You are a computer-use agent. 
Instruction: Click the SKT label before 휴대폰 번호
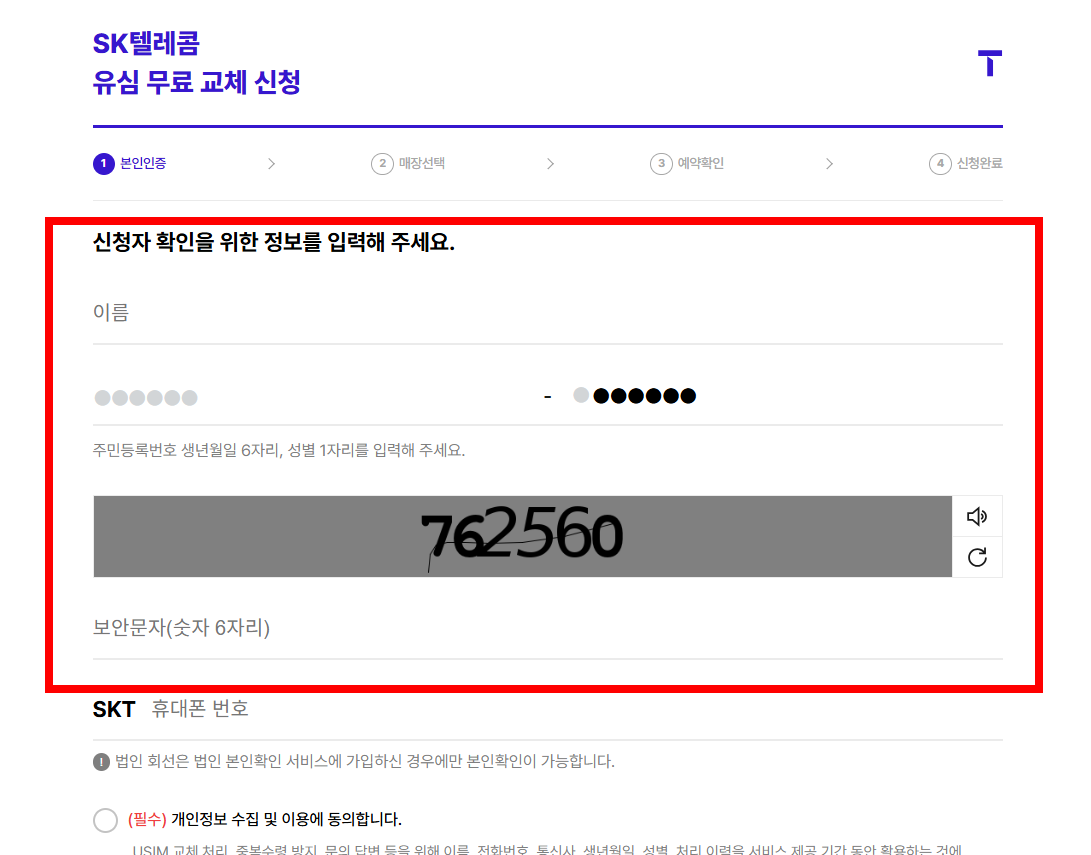coord(114,710)
